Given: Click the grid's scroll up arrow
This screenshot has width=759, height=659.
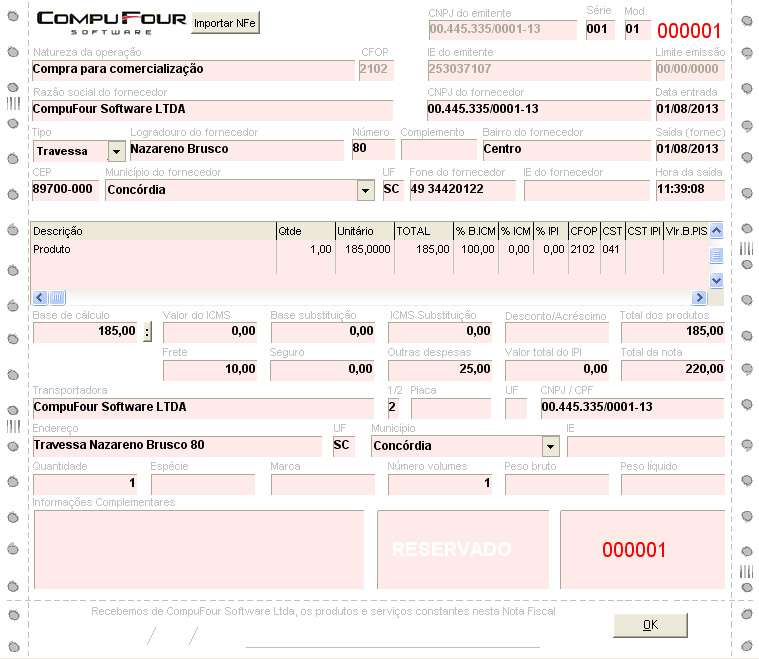Looking at the screenshot, I should pos(716,231).
